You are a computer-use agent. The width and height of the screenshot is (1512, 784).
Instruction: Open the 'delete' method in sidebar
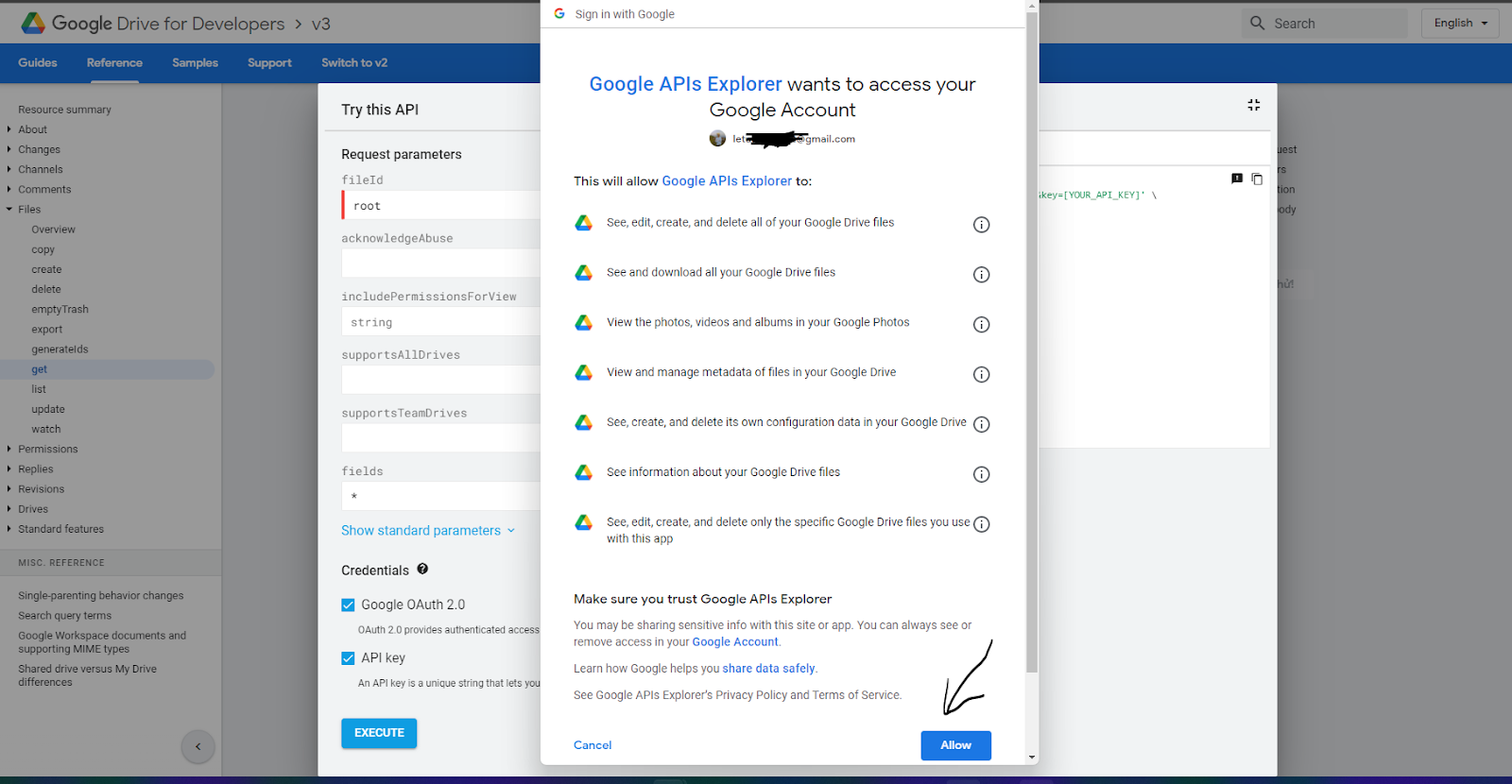point(45,289)
